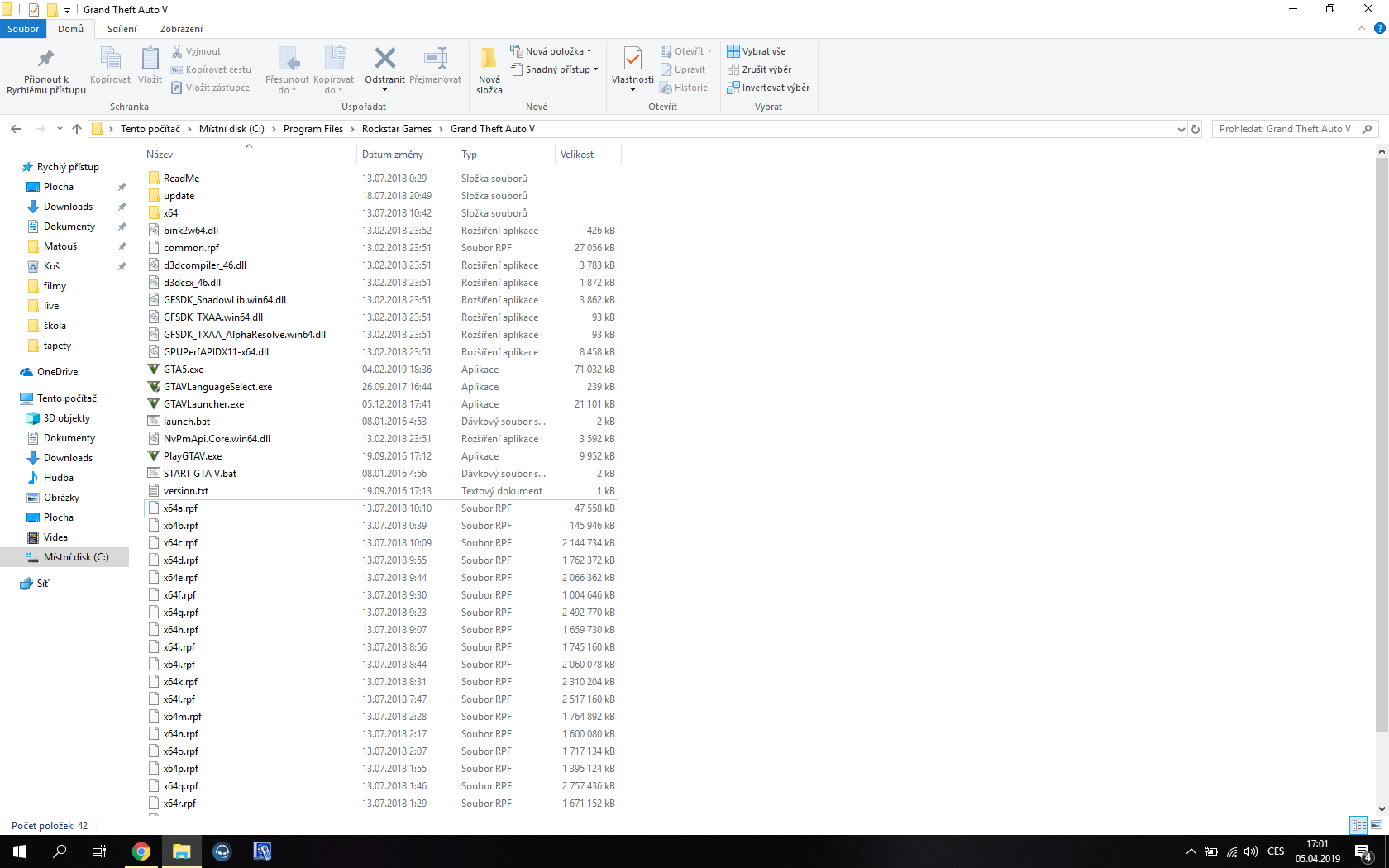Sort files by Velikost column

[588, 155]
